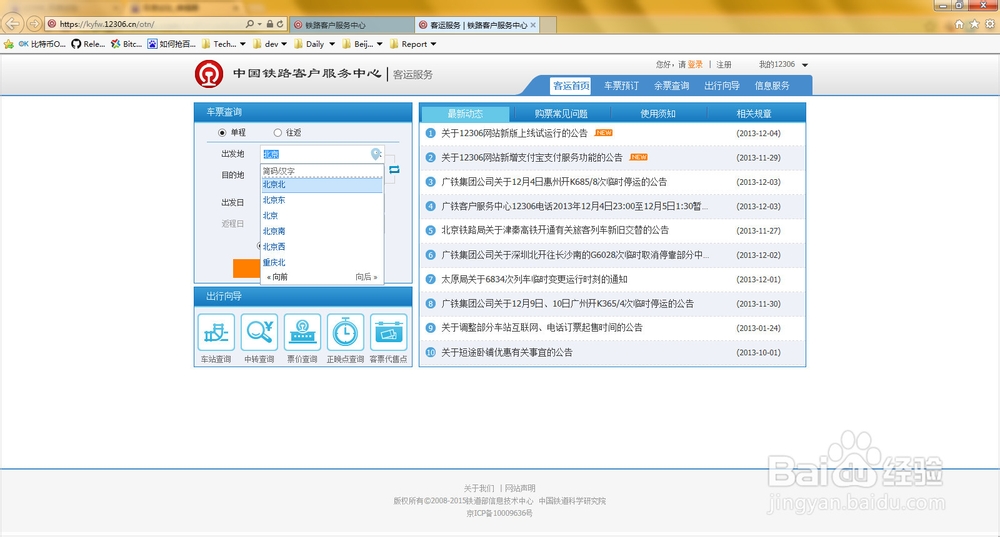Open the '比特币O...' bookmark

[42, 44]
